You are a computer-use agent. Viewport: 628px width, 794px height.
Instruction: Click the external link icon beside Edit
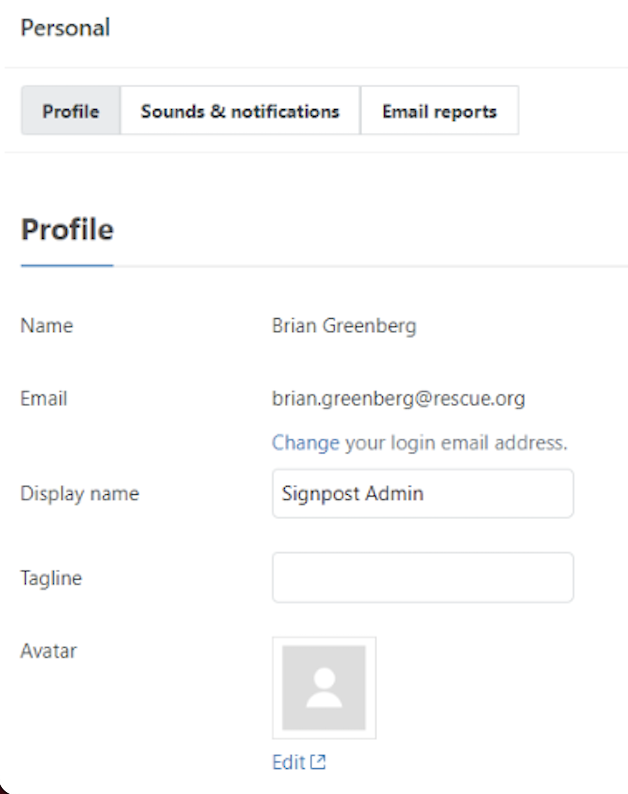click(x=318, y=762)
